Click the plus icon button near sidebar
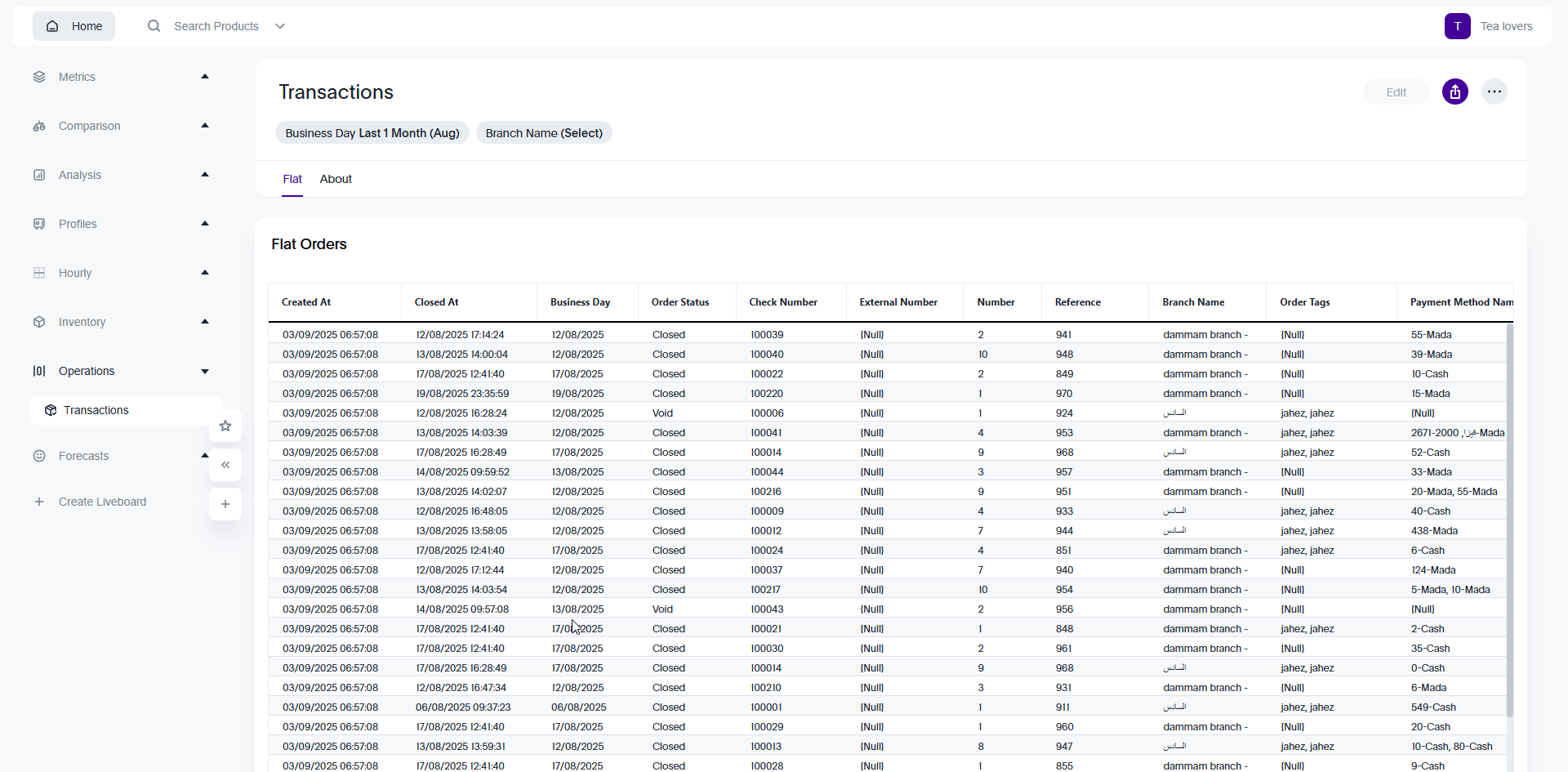This screenshot has width=1568, height=772. point(225,504)
